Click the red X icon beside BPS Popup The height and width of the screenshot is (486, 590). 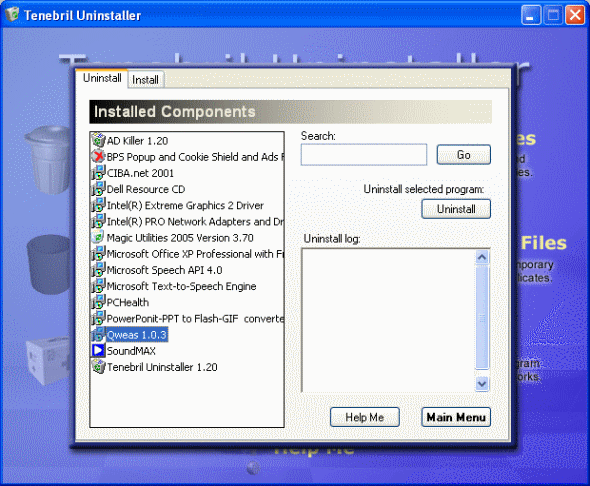(98, 157)
